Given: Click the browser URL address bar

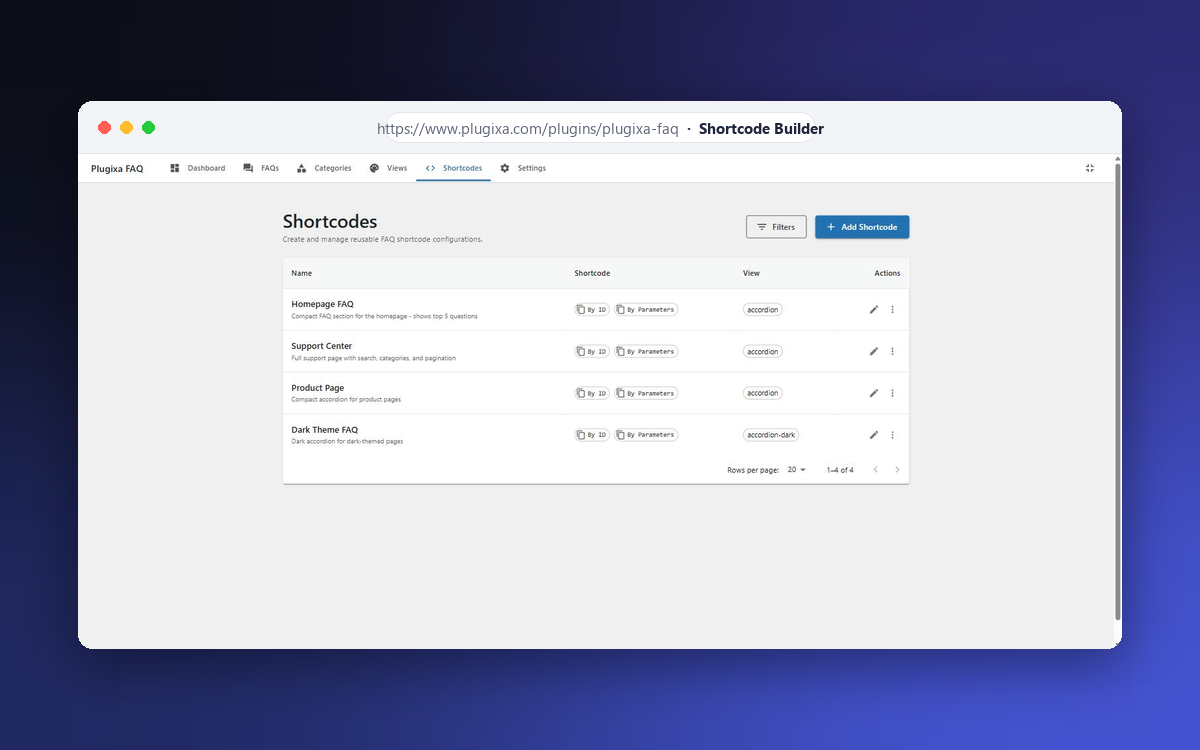Looking at the screenshot, I should tap(600, 128).
